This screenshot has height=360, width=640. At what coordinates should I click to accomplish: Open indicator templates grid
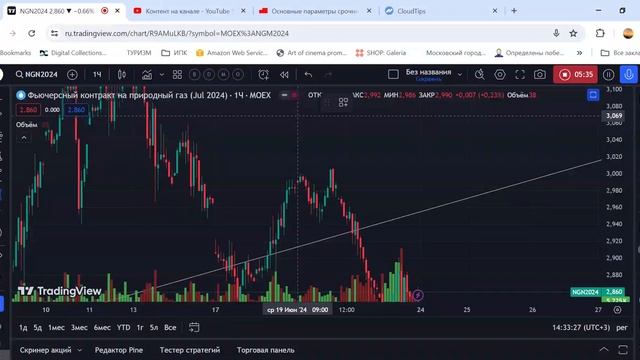177,74
